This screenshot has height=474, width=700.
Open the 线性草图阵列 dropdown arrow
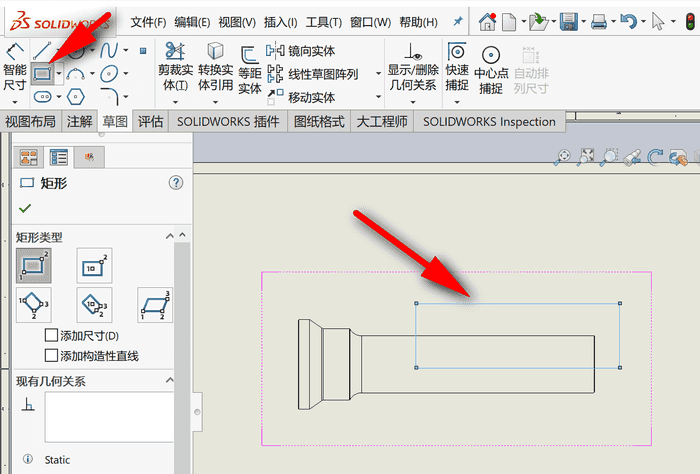379,73
